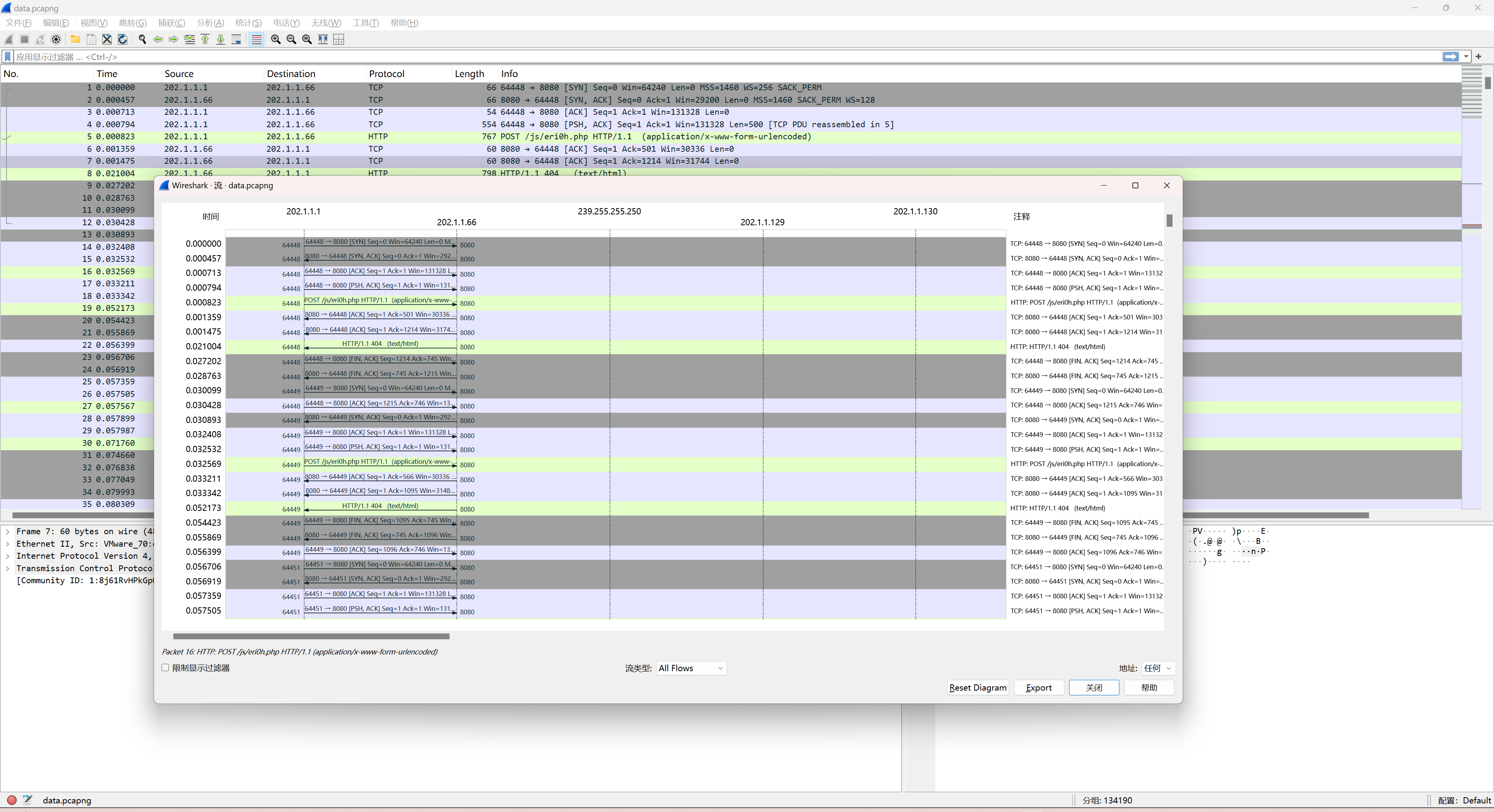
Task: Click the flow diagram horizontal scrollbar
Action: point(311,636)
